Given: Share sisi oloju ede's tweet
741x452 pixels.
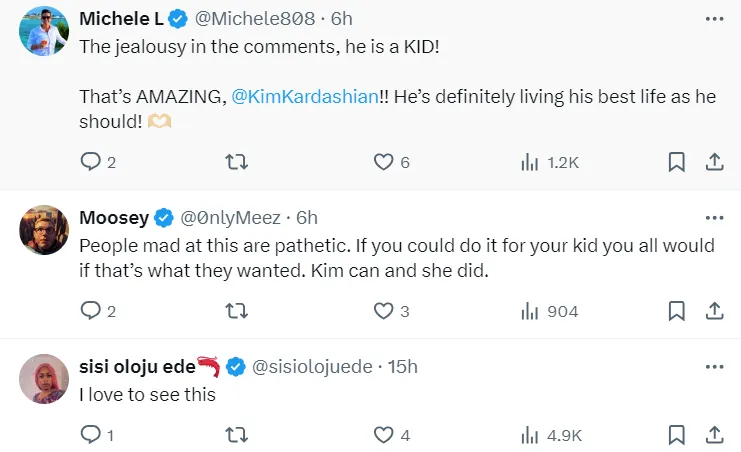Looking at the screenshot, I should coord(714,435).
